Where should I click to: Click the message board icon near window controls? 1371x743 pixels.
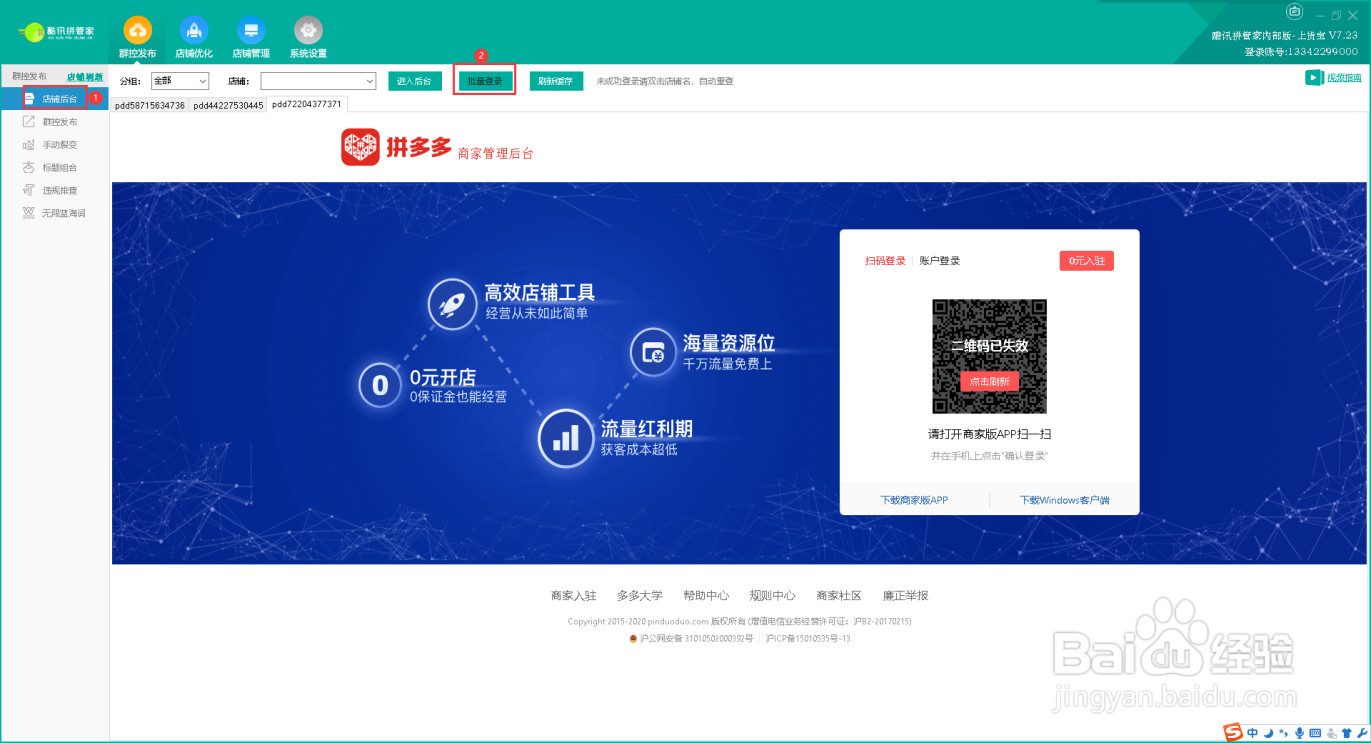coord(1296,13)
